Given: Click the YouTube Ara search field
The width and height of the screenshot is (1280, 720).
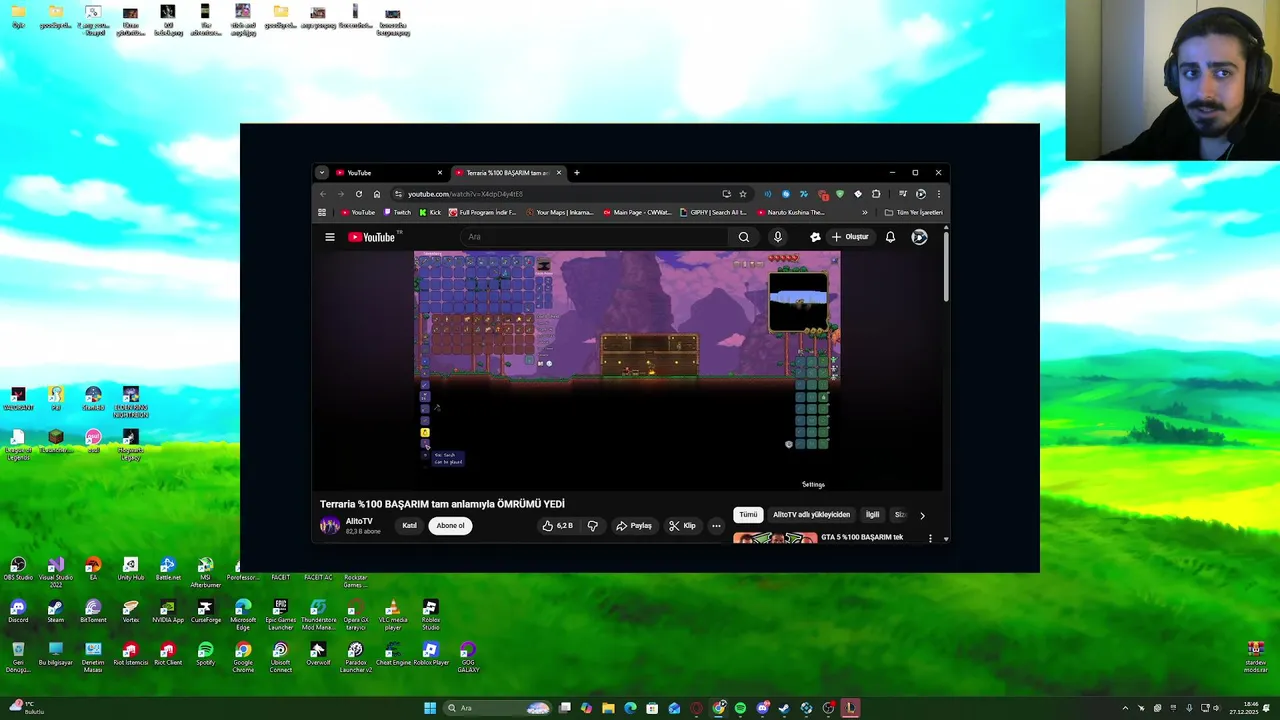Looking at the screenshot, I should coord(595,237).
